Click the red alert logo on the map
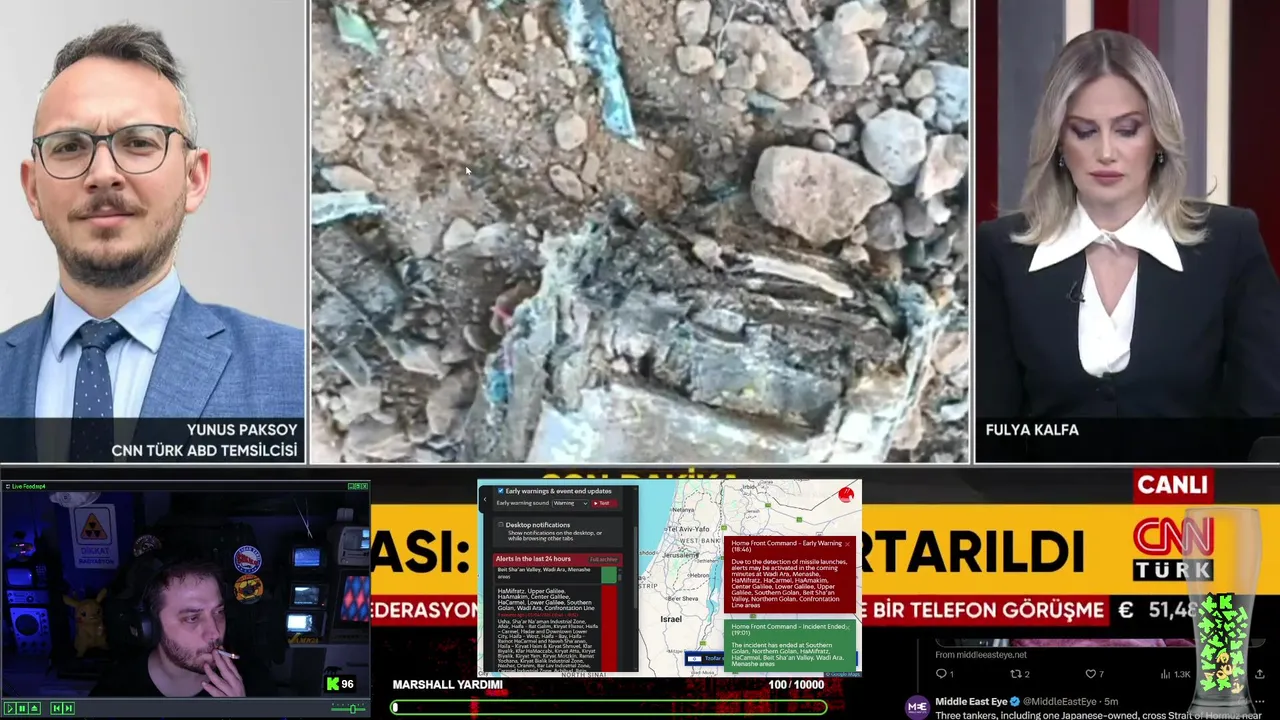 (x=846, y=495)
